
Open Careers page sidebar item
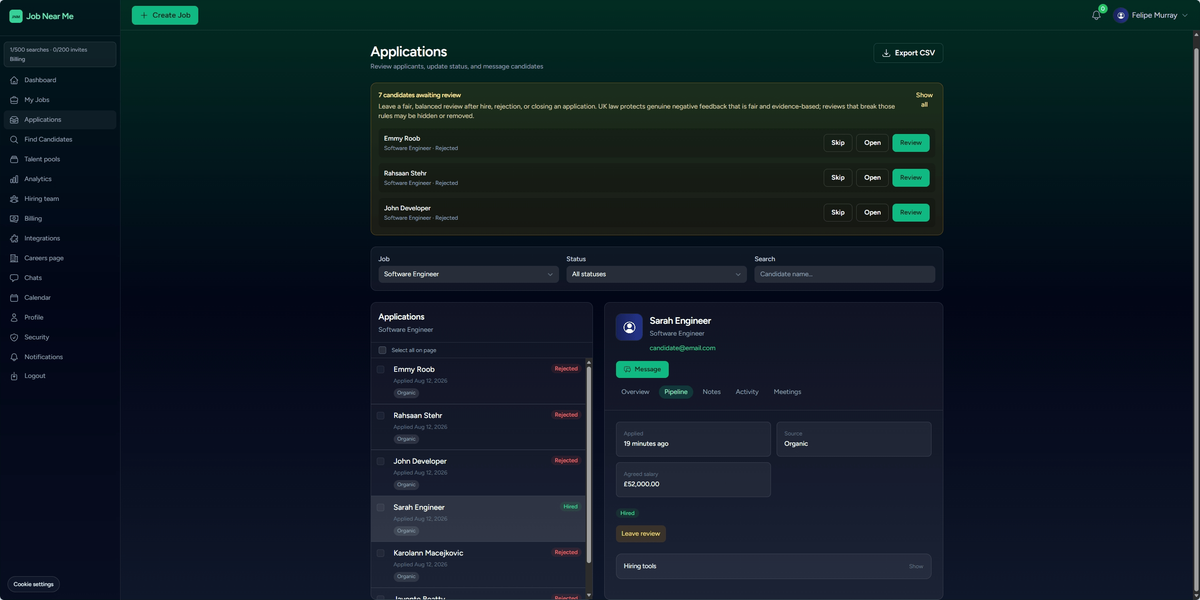60,258
